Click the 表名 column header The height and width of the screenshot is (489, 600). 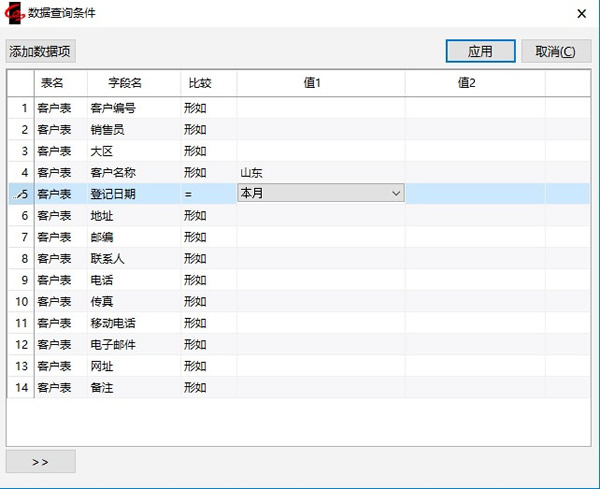52,83
